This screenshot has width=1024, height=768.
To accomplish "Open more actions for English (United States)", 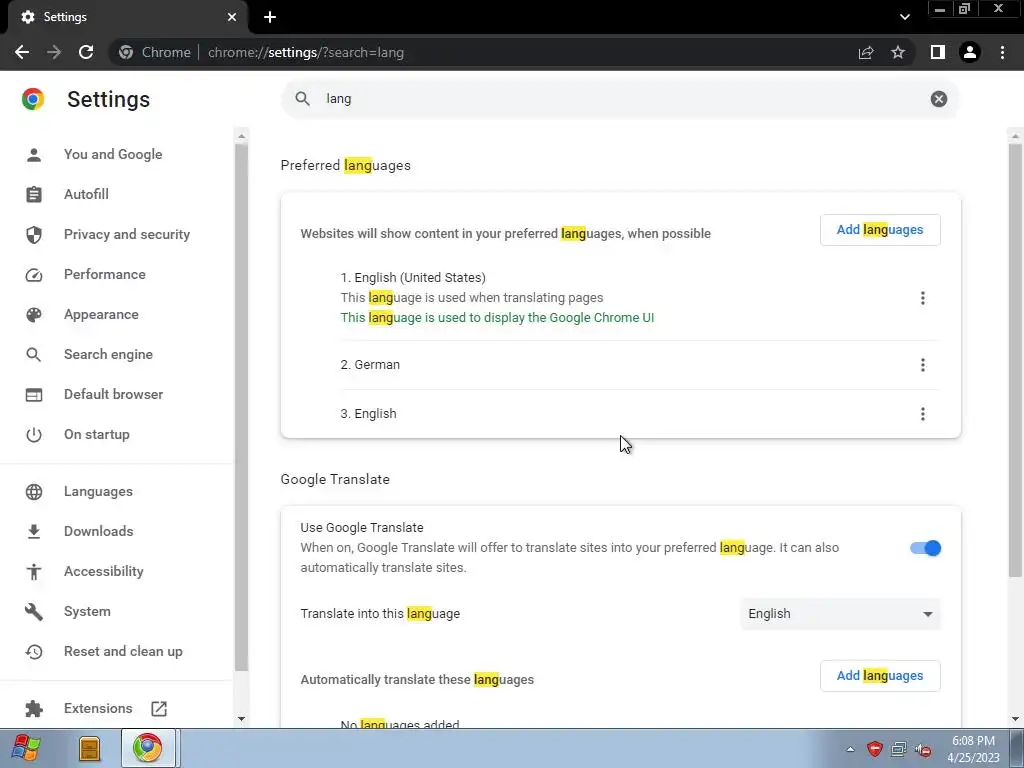I will [x=923, y=298].
